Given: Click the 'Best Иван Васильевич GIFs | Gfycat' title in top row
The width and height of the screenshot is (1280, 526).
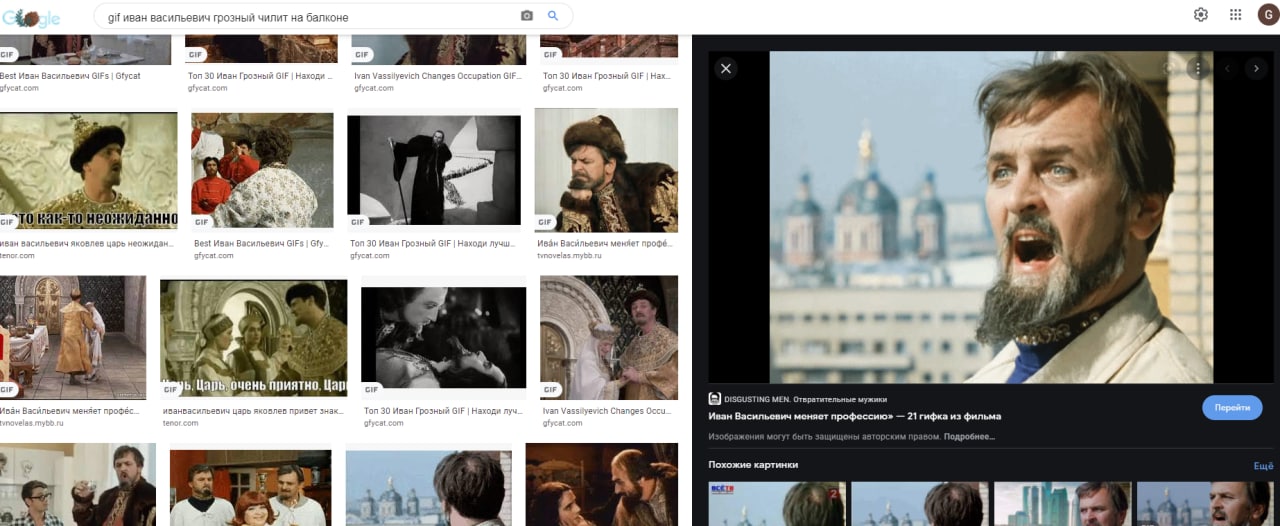Looking at the screenshot, I should tap(70, 76).
